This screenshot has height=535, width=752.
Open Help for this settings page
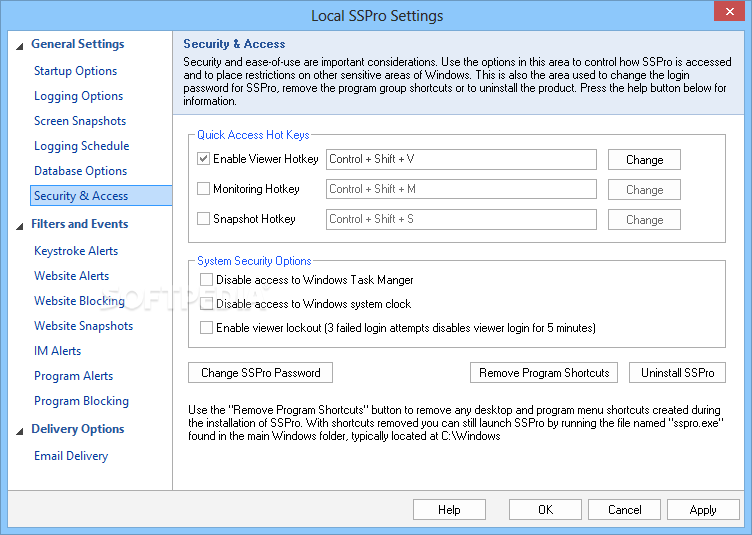449,509
